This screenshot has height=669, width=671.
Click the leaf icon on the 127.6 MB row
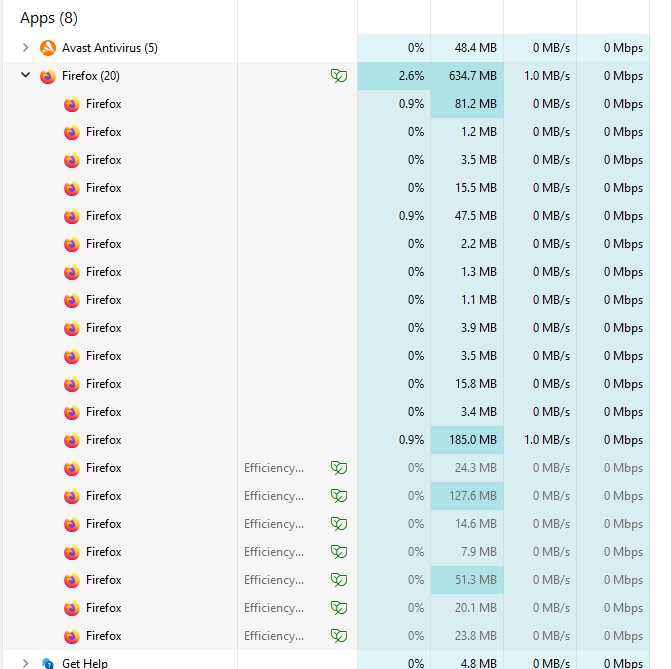pyautogui.click(x=339, y=496)
